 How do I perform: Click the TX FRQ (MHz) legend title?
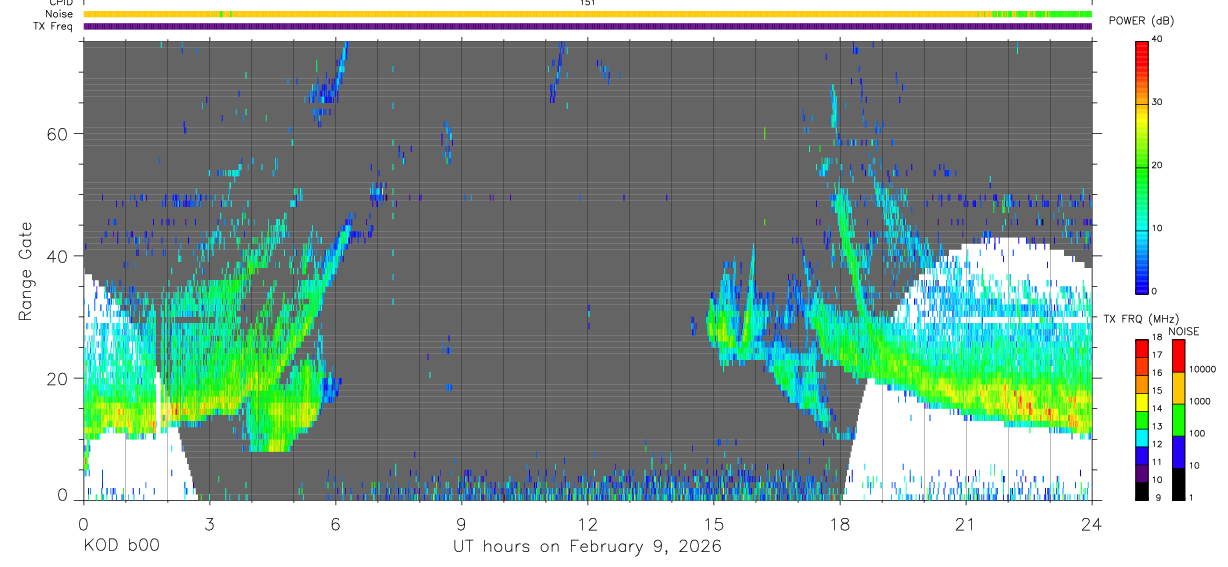(1140, 319)
